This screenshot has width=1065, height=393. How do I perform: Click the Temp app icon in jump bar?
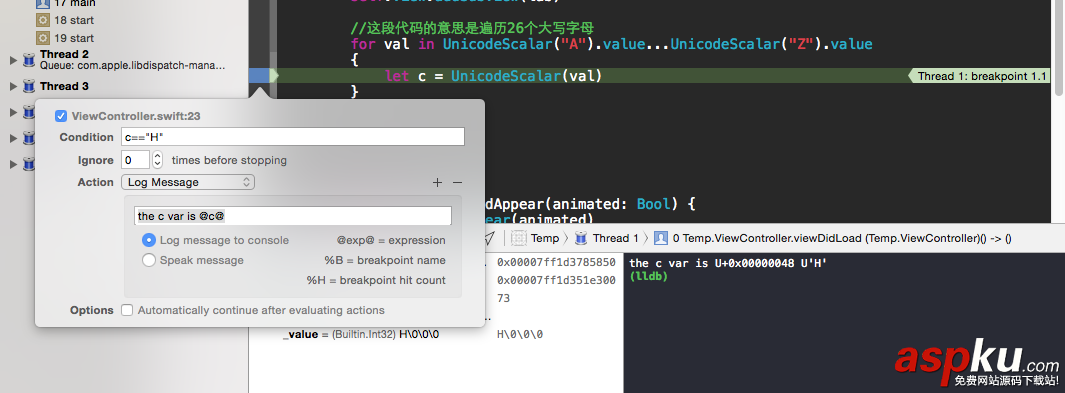click(x=520, y=238)
